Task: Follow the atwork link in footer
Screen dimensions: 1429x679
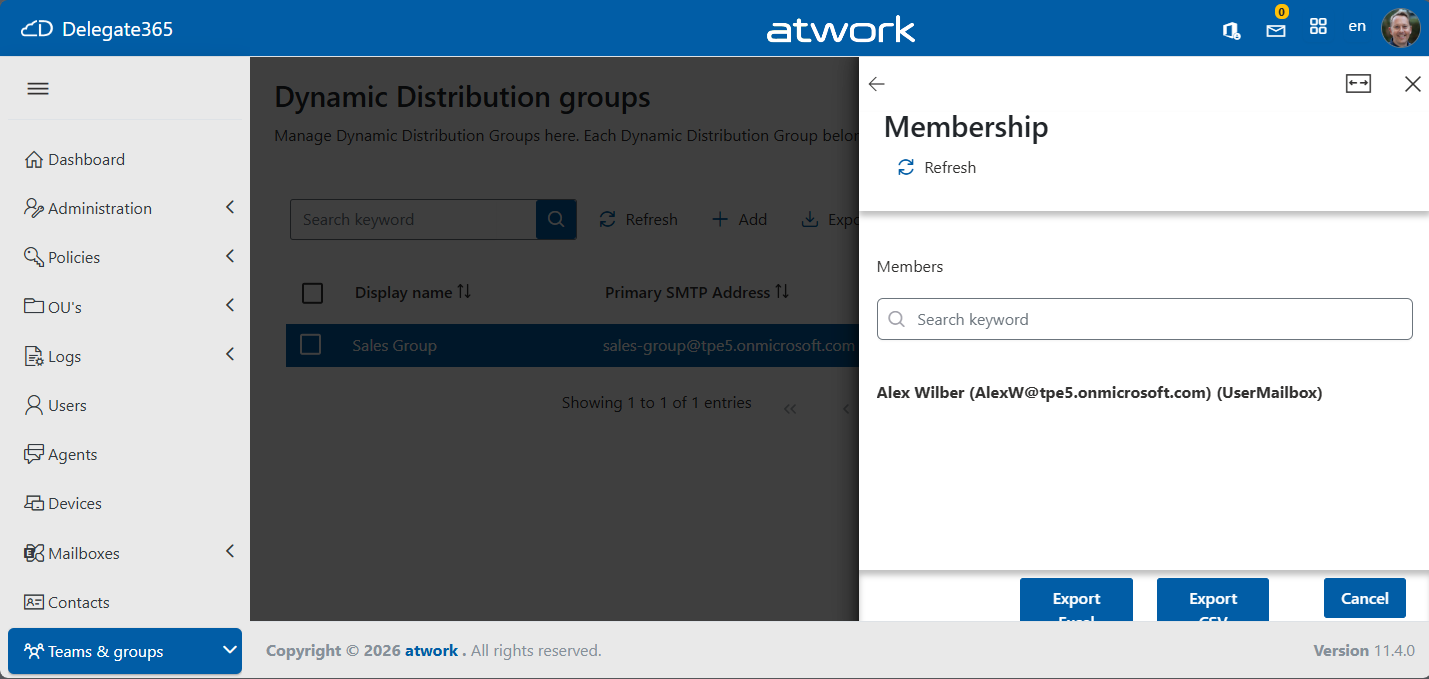Action: [x=431, y=651]
